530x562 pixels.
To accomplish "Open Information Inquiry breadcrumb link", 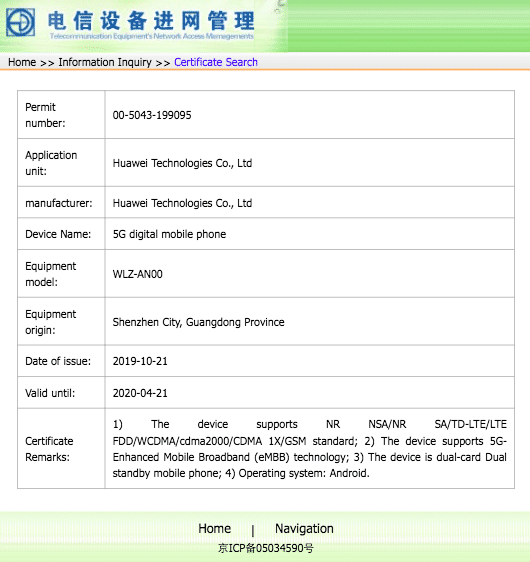I will pos(105,62).
